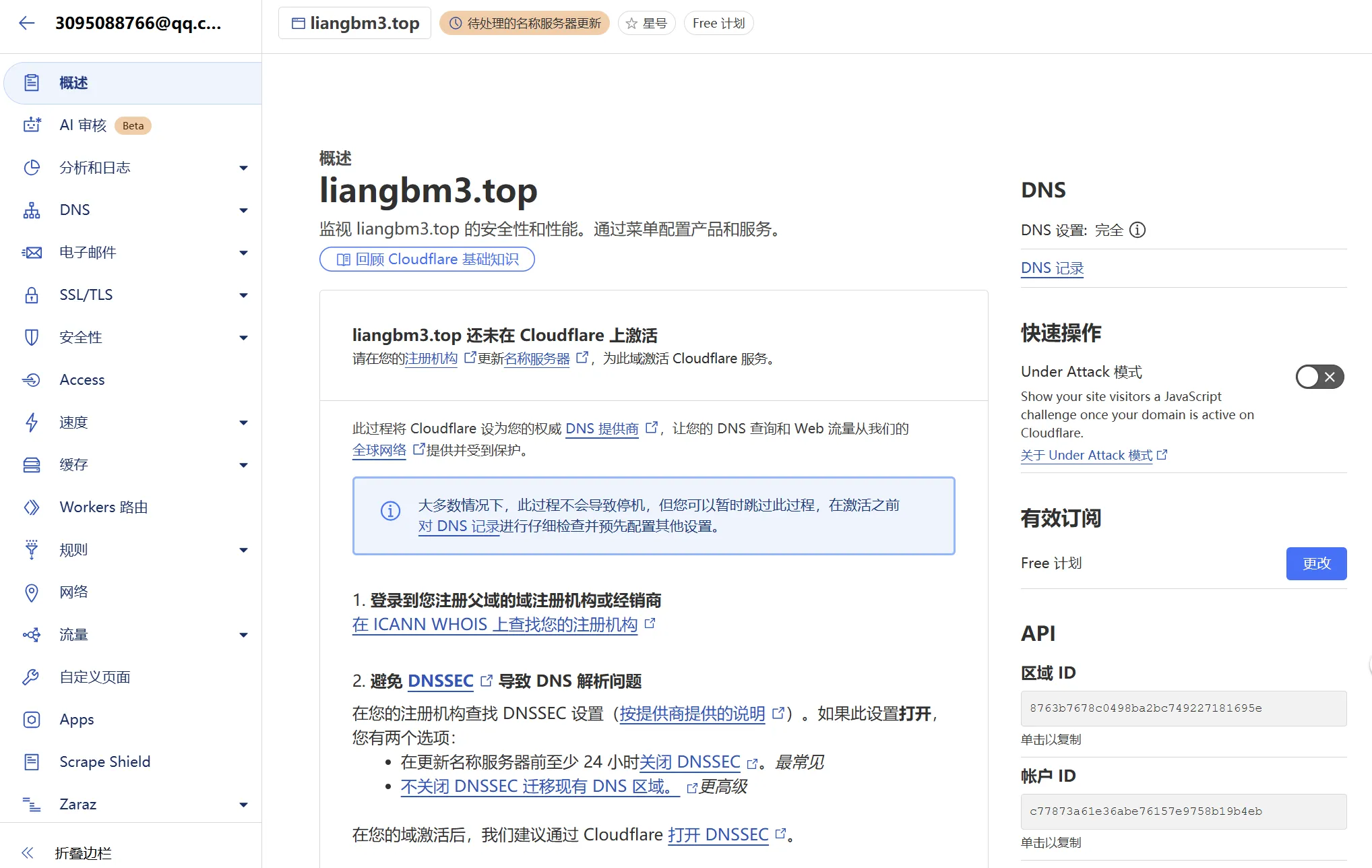
Task: Toggle Under Attack 模式 switch
Action: pos(1319,377)
